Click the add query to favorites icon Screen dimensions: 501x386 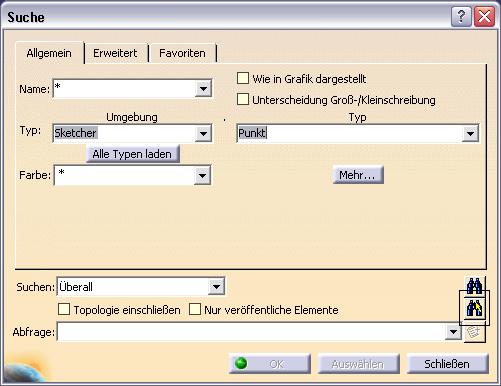(x=474, y=333)
